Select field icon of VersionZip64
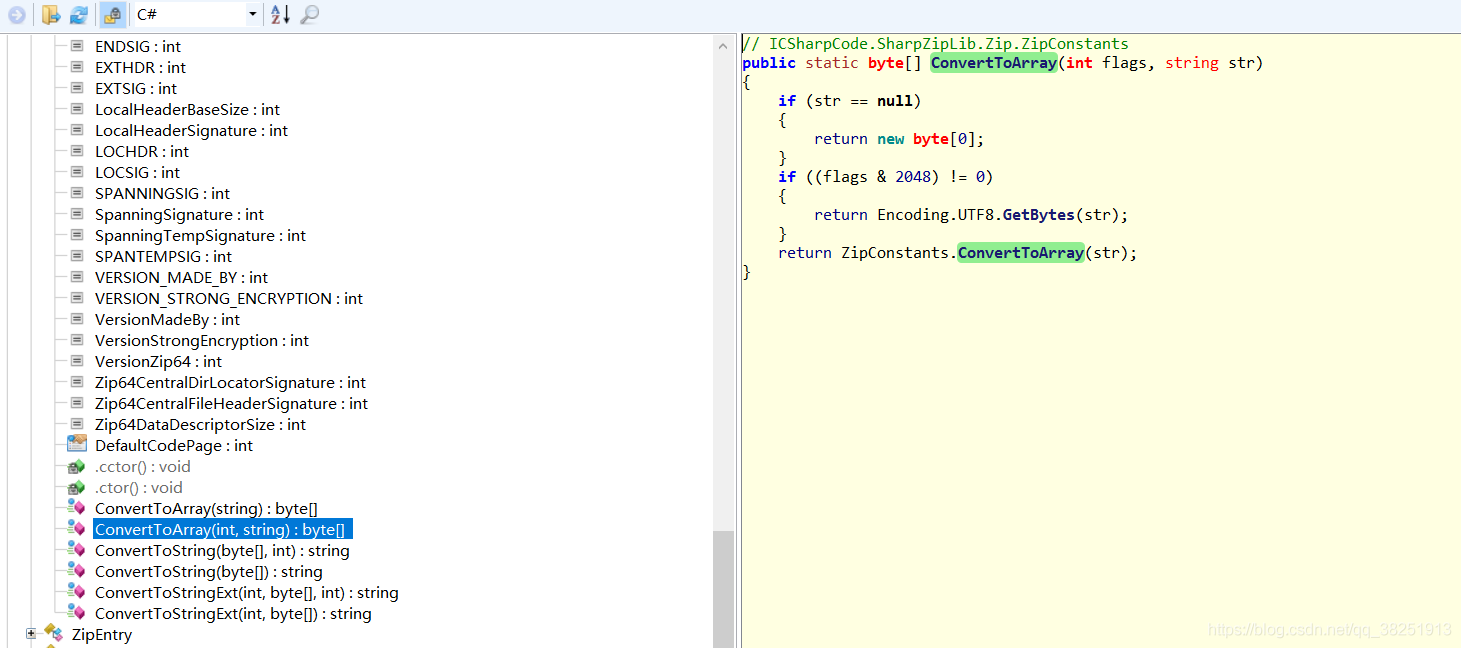Viewport: 1461px width, 648px height. tap(77, 361)
